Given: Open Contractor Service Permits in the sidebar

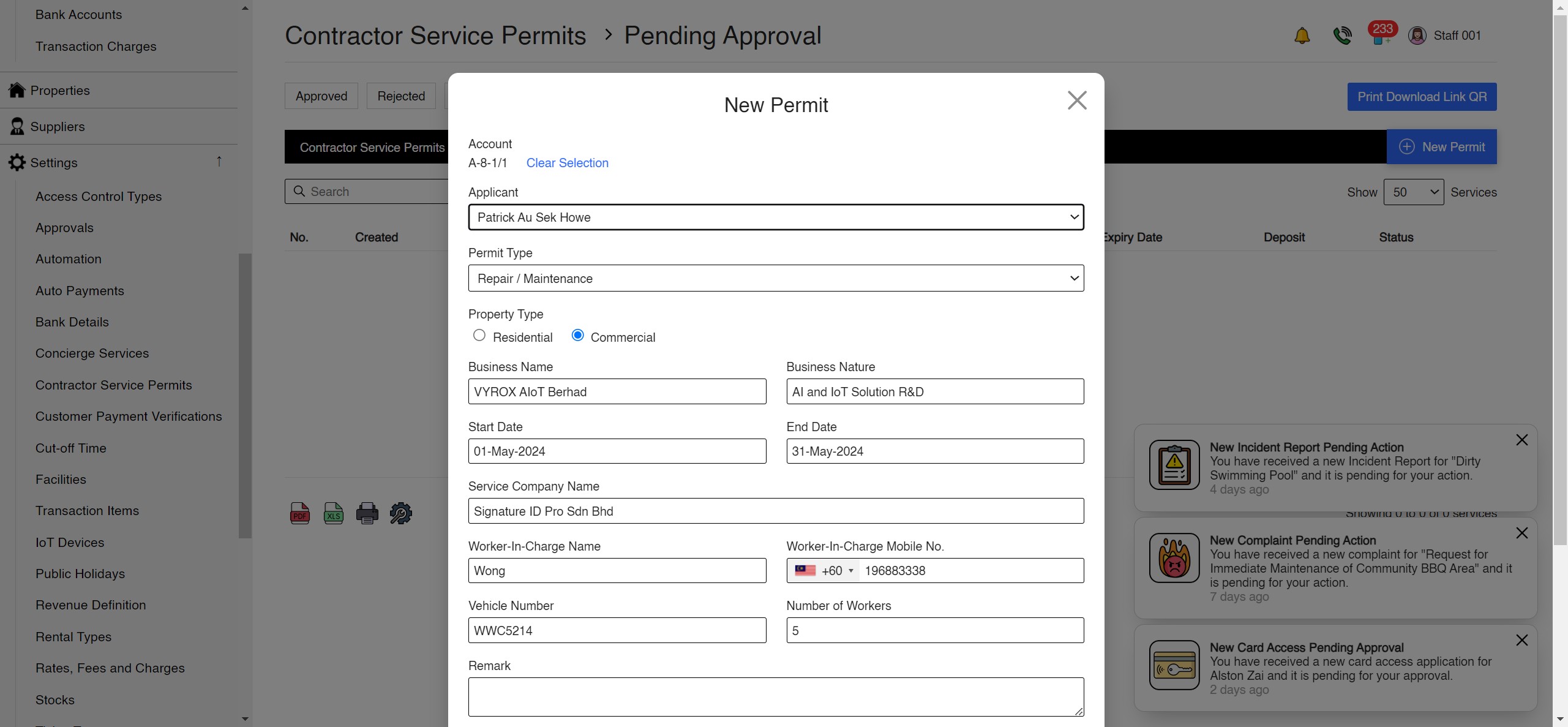Looking at the screenshot, I should [113, 385].
